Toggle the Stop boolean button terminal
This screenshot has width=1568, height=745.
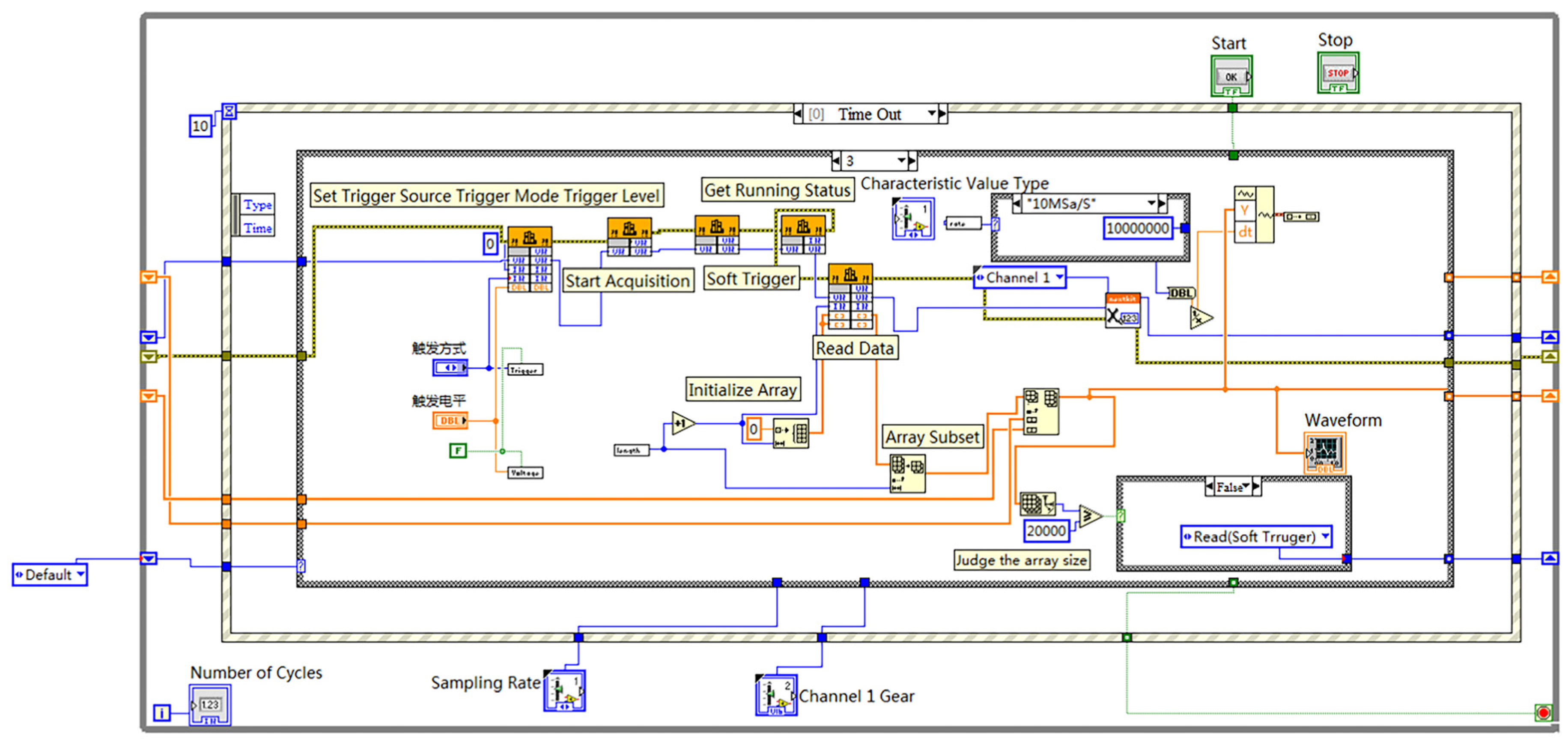coord(1338,73)
